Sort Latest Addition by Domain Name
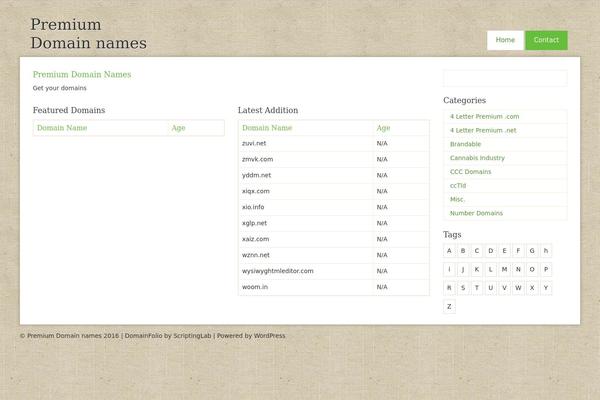 (267, 128)
